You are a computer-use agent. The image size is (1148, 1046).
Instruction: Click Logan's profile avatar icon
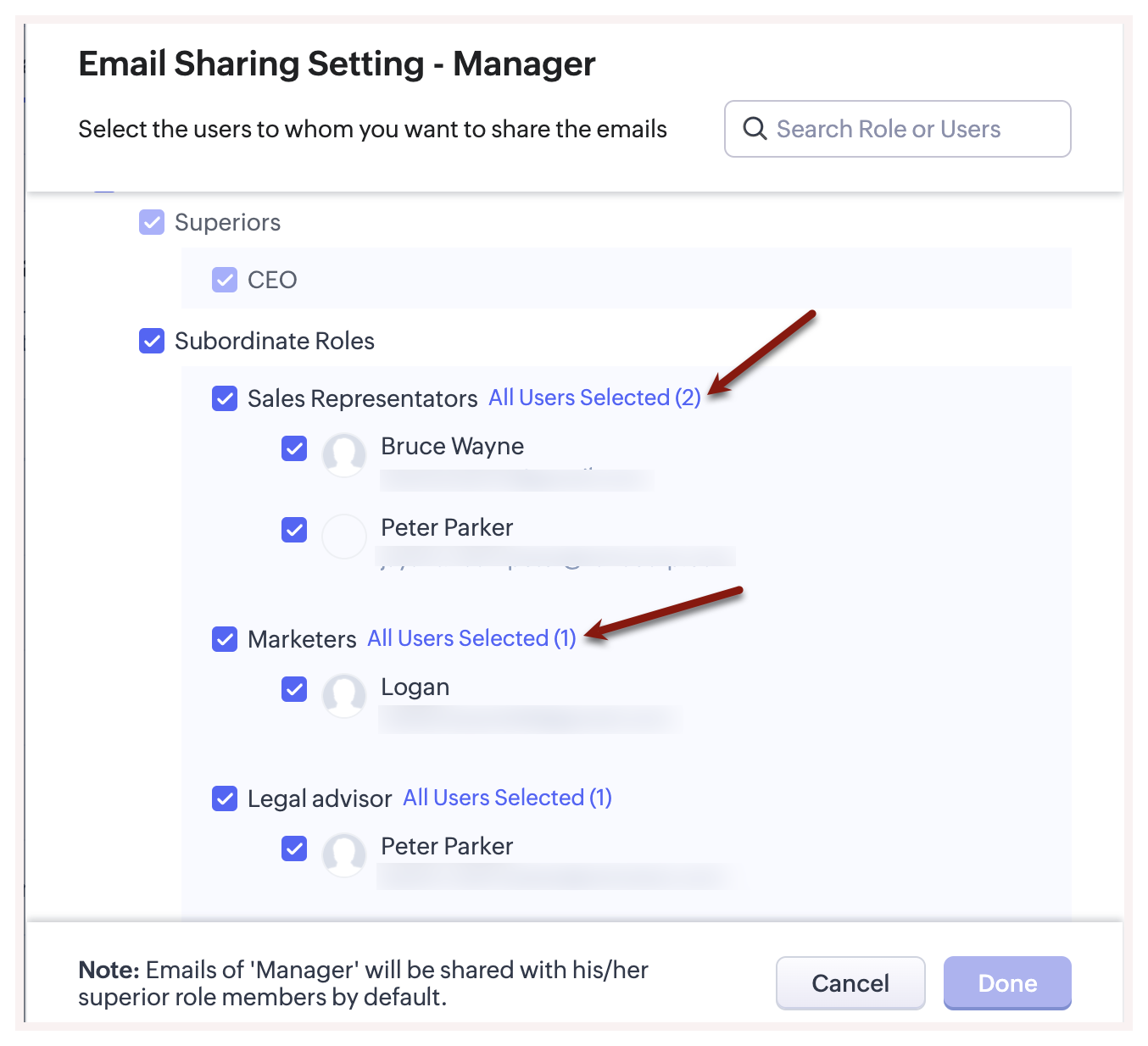click(344, 696)
